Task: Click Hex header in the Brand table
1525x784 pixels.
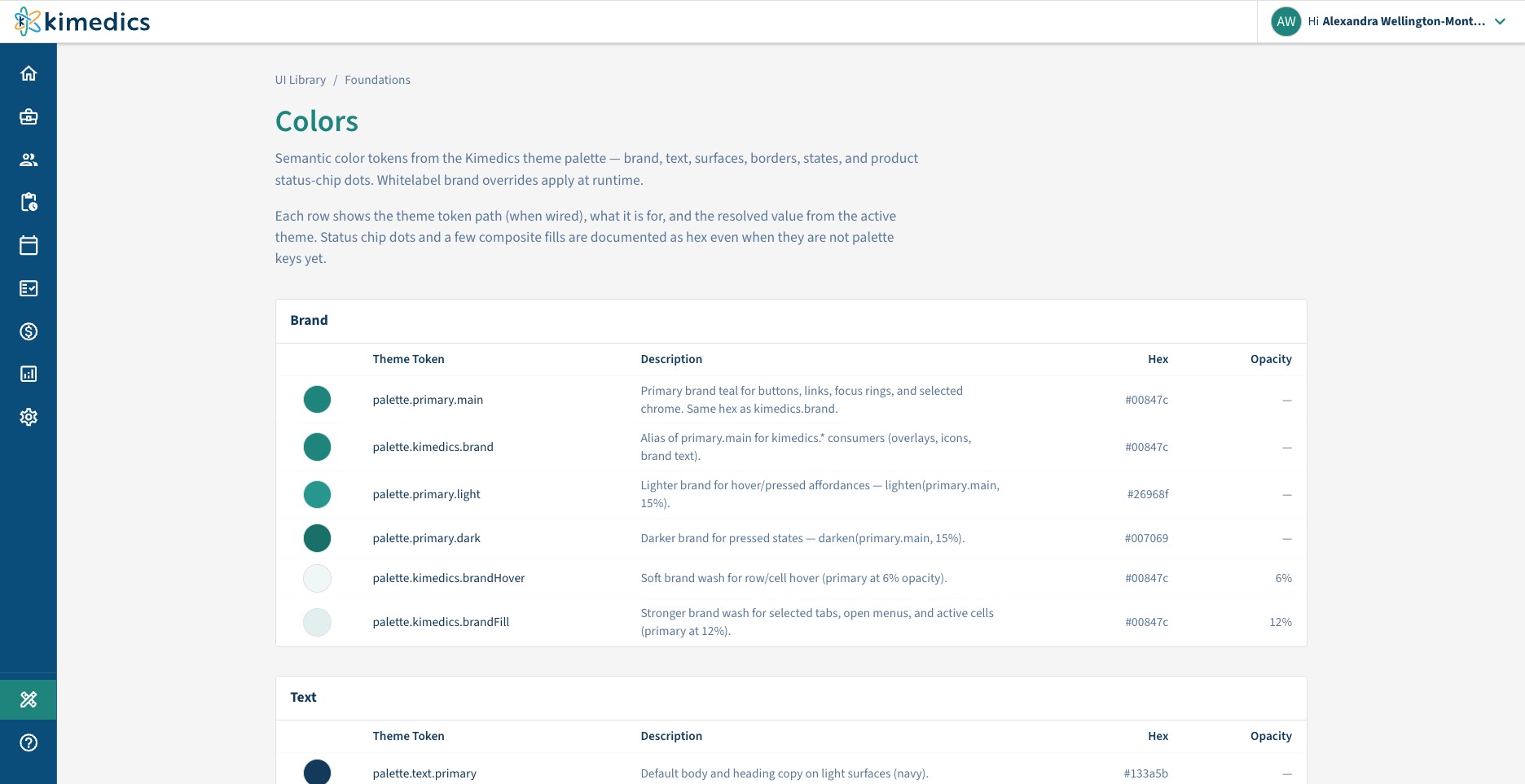Action: pyautogui.click(x=1158, y=359)
